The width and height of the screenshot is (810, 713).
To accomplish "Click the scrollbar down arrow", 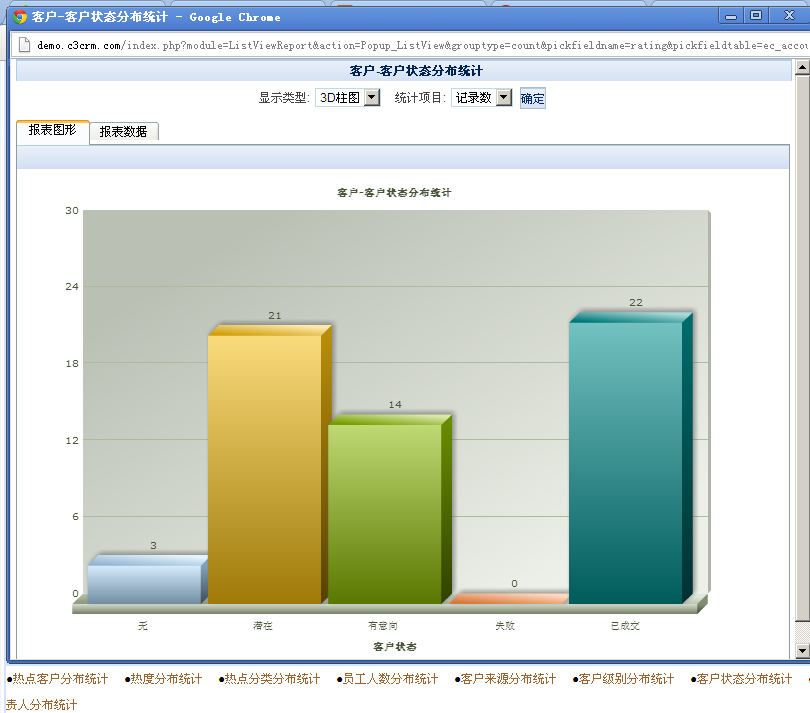I will pyautogui.click(x=801, y=651).
